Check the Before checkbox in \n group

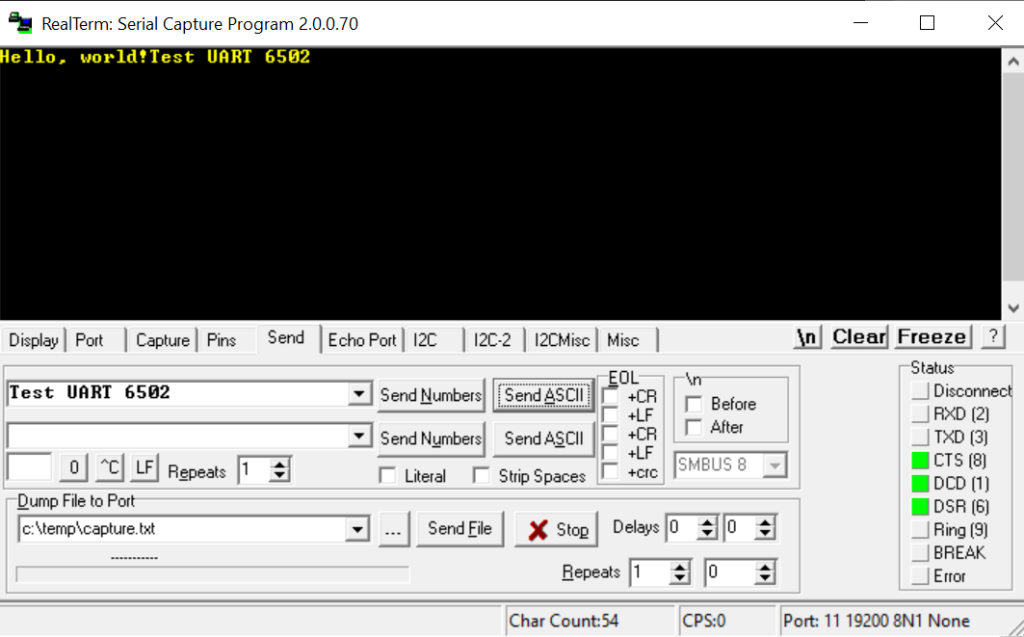click(x=693, y=404)
